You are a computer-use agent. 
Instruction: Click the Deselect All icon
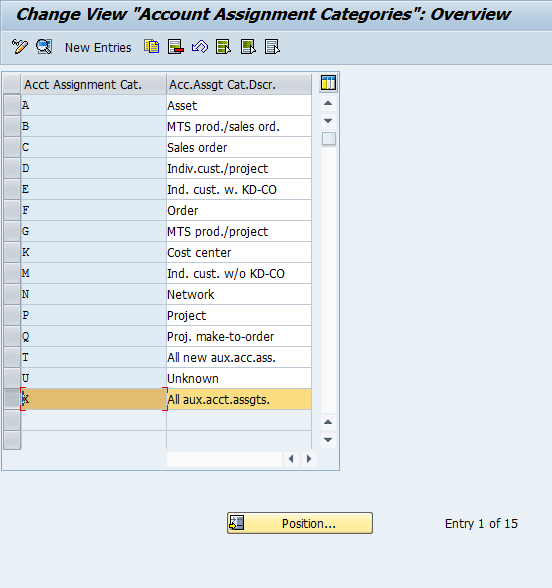tap(272, 47)
